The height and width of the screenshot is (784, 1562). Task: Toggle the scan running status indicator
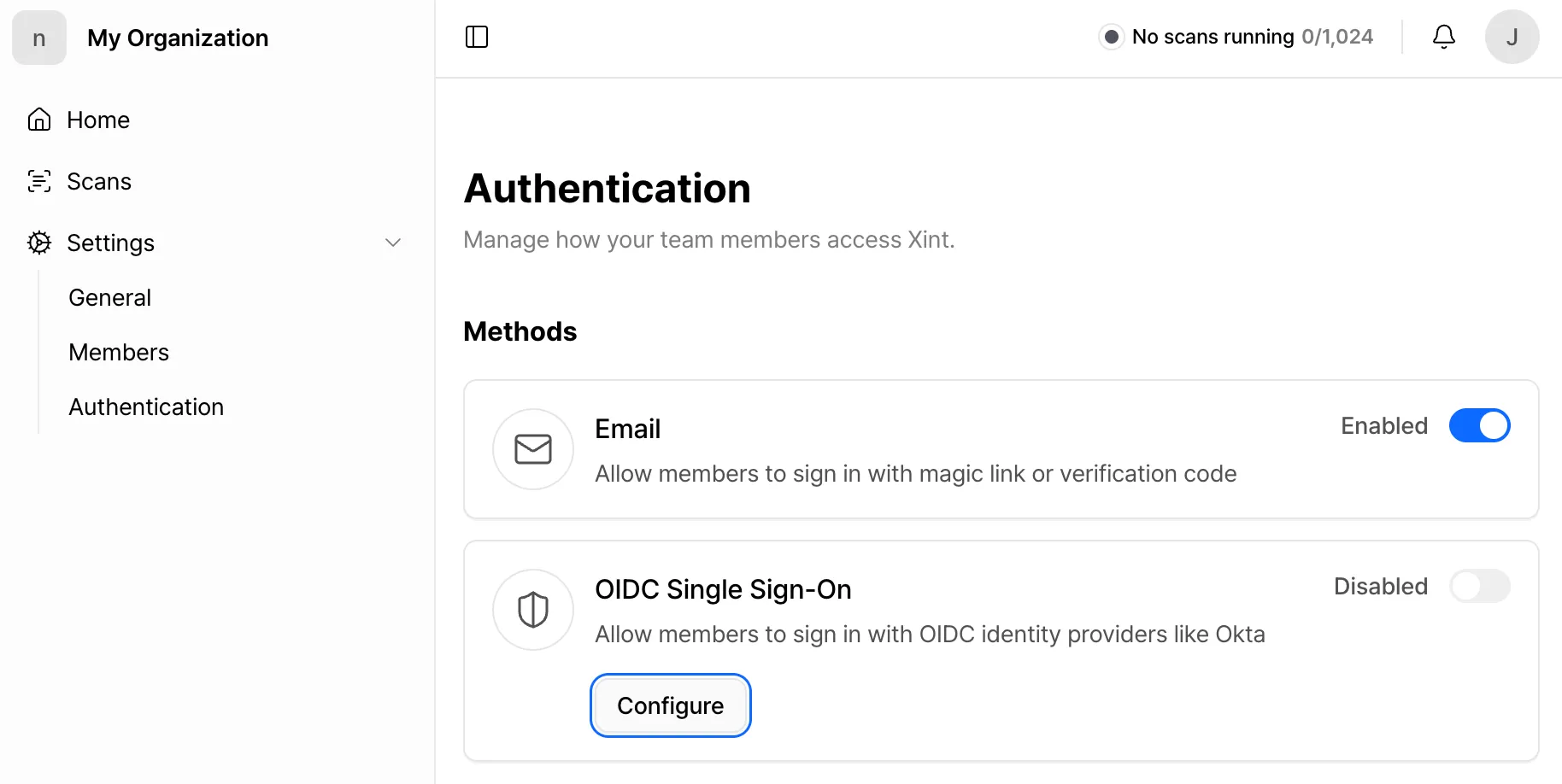click(x=1111, y=36)
